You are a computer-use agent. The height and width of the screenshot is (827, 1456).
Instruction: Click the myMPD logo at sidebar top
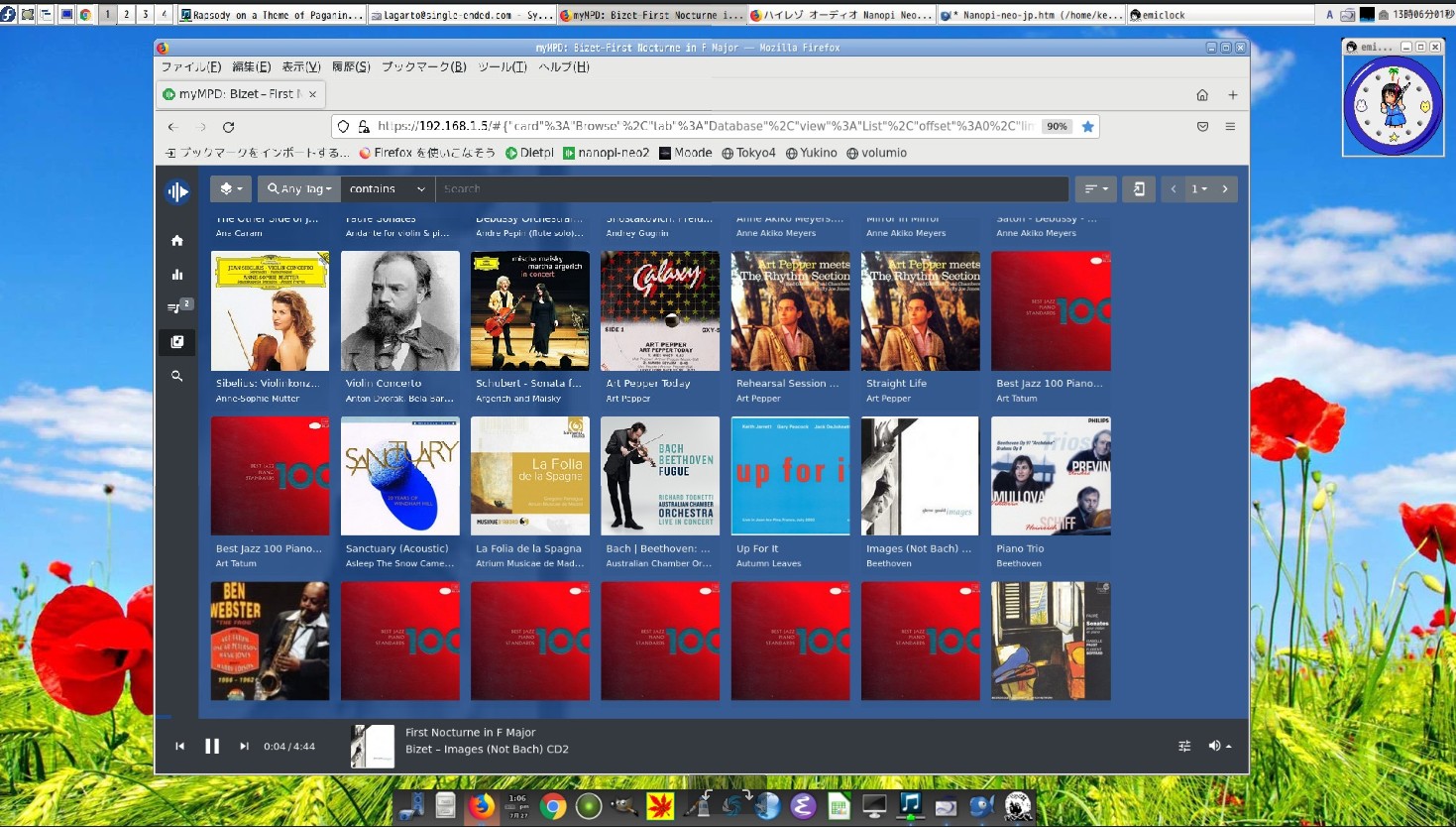[176, 191]
